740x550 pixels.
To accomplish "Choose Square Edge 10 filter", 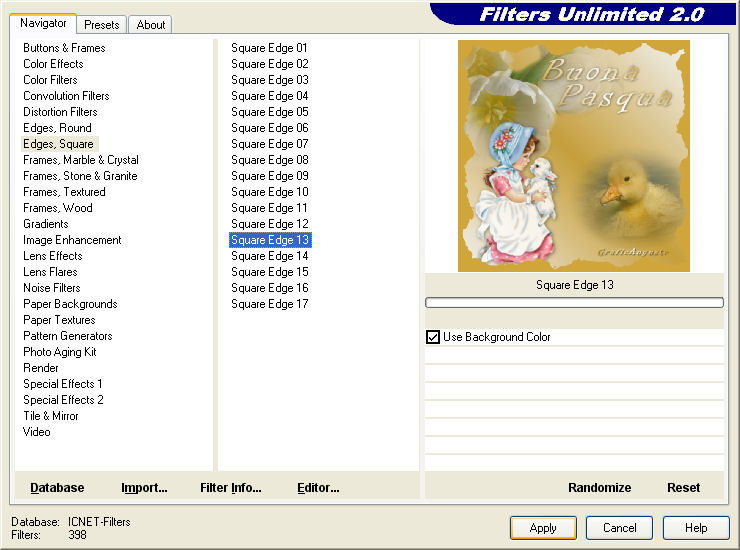I will [269, 192].
